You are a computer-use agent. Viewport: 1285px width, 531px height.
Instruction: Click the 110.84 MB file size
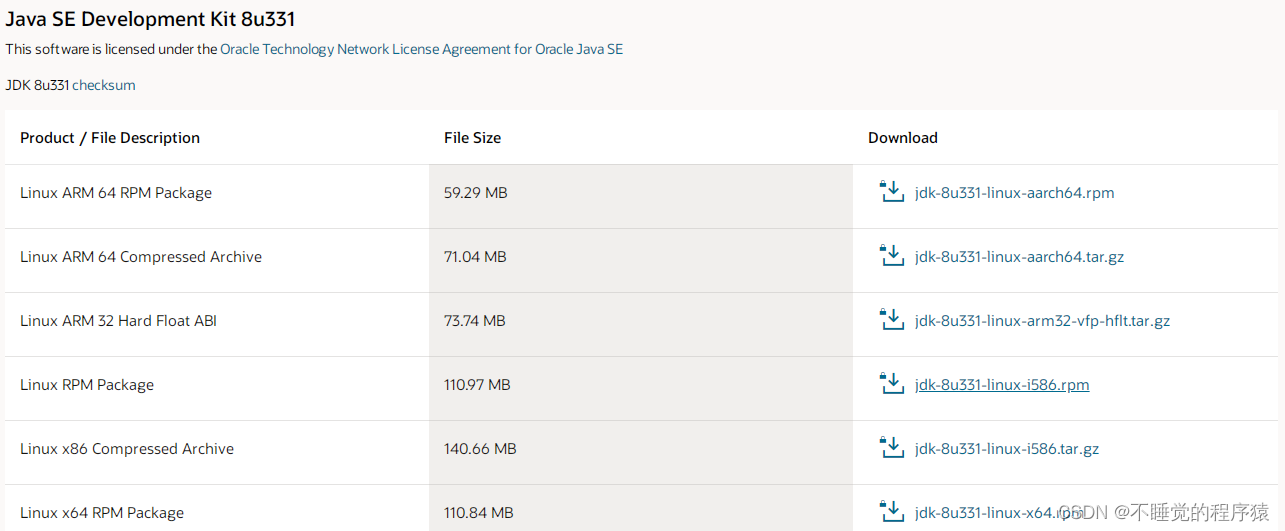(479, 513)
